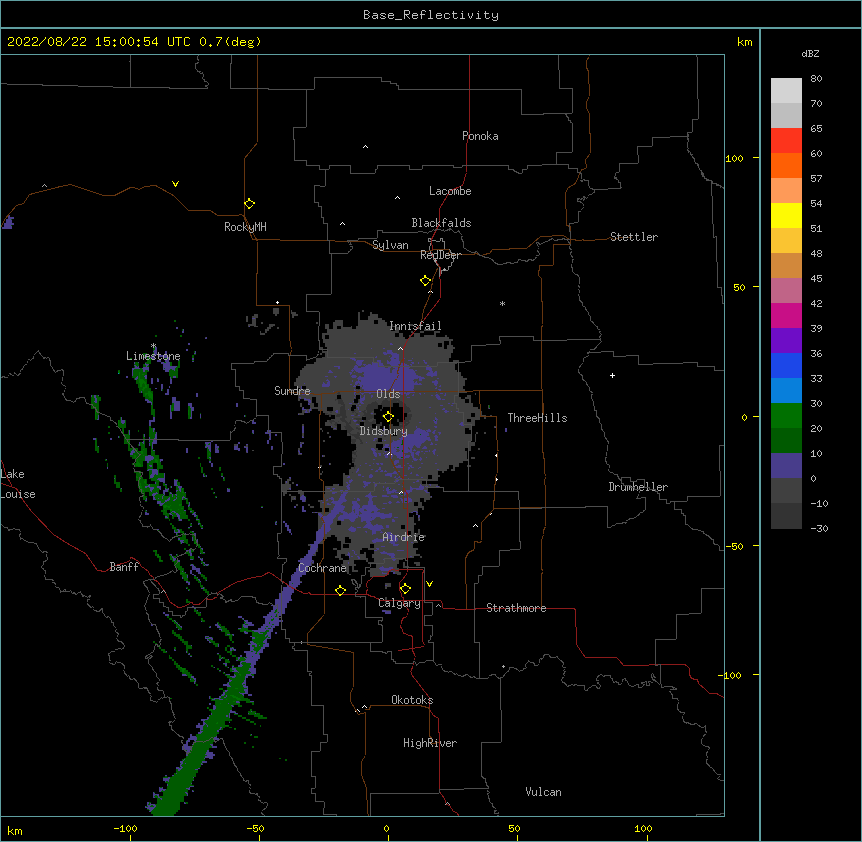Click the Lacombe city label
The image size is (862, 842).
pos(450,191)
